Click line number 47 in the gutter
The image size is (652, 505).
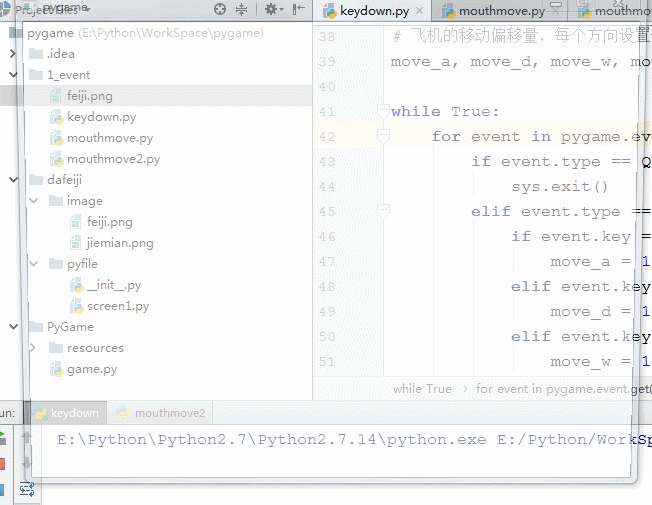[327, 262]
